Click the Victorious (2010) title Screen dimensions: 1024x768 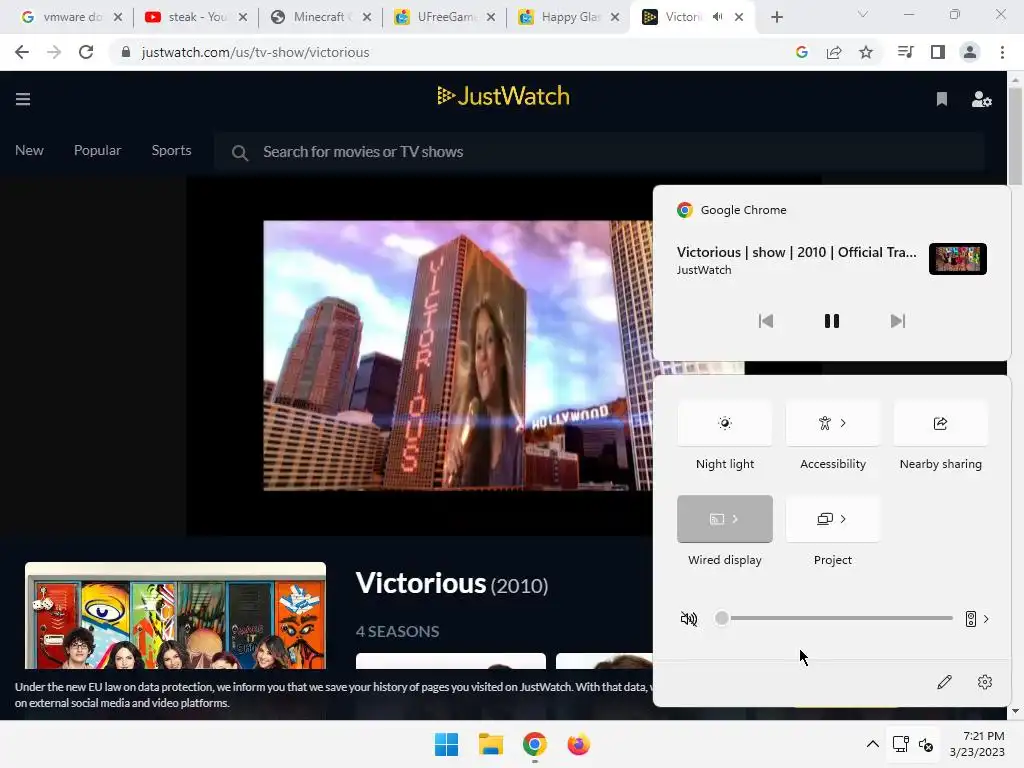pos(452,583)
